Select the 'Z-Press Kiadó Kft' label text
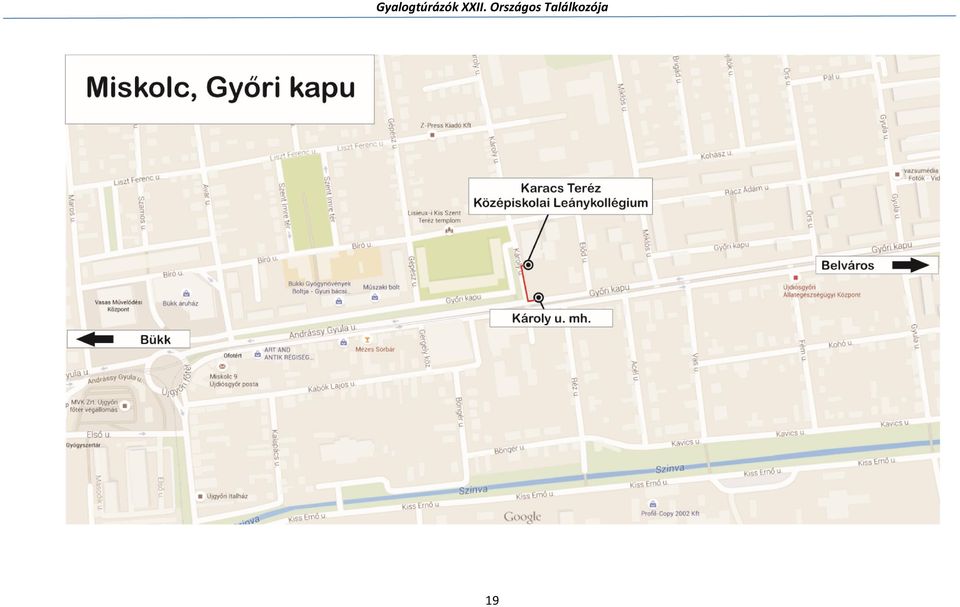The image size is (960, 607). tap(446, 125)
